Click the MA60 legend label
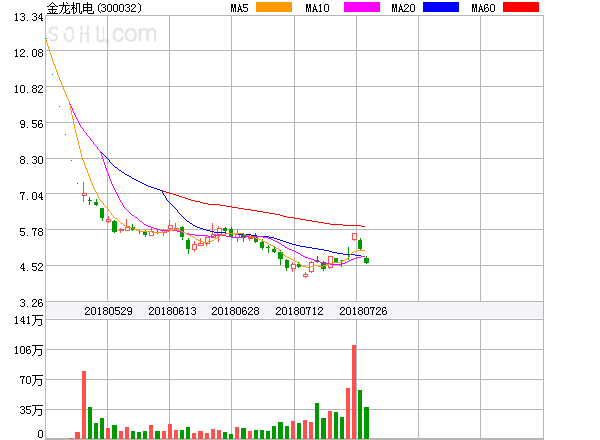600x440 pixels. [483, 8]
